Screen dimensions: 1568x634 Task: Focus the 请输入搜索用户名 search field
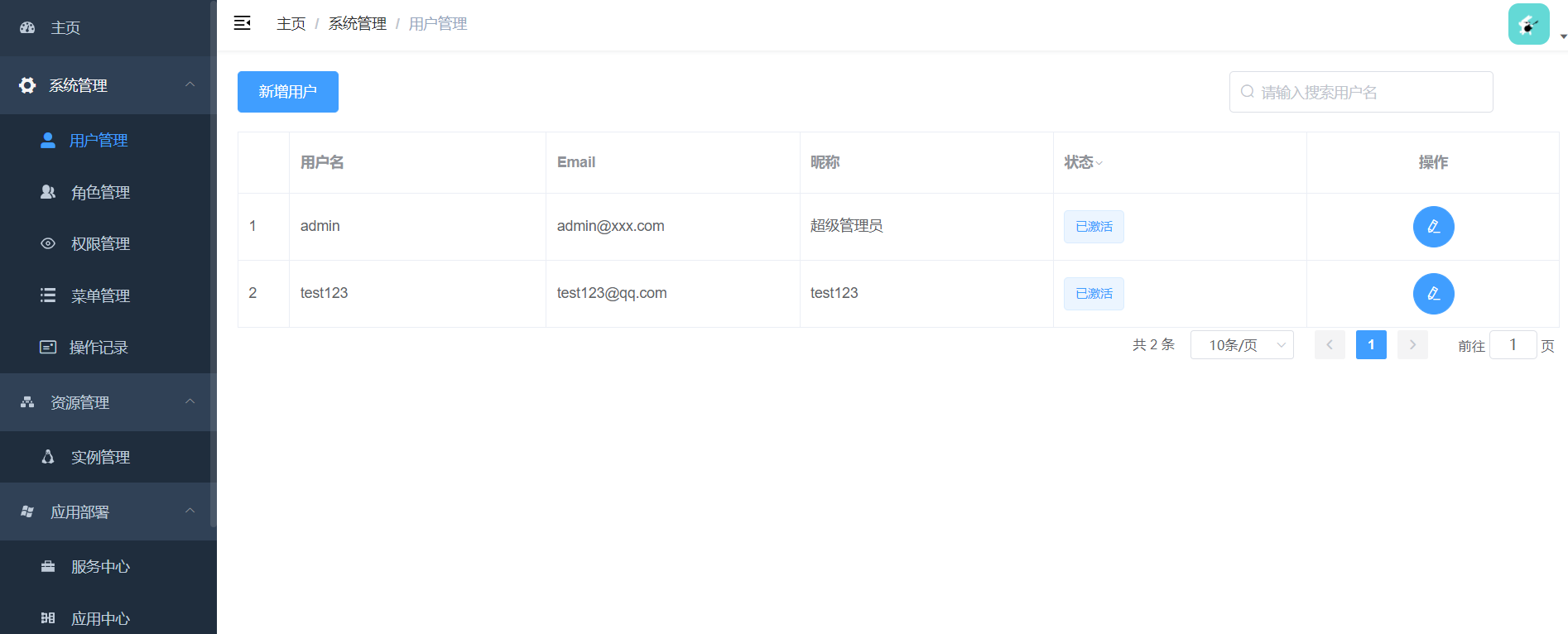(x=1361, y=92)
